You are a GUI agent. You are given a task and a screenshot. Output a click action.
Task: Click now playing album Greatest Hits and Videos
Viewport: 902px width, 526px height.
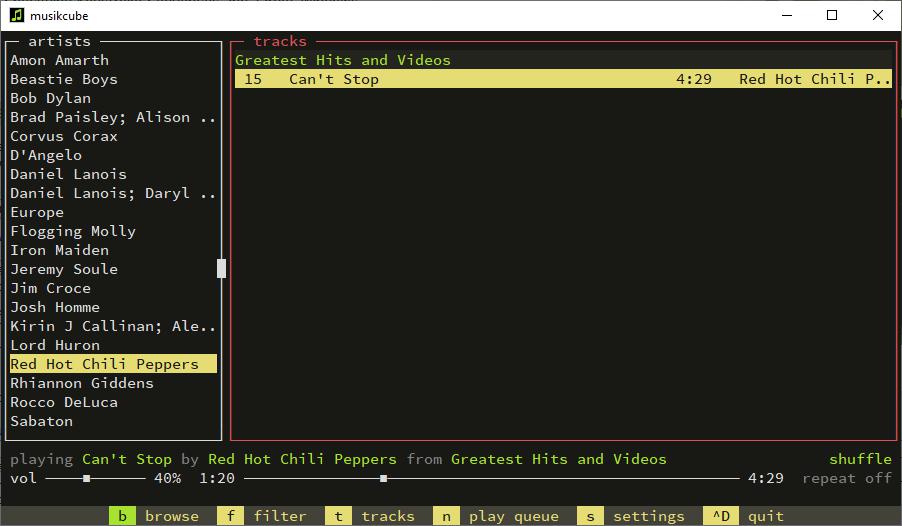(559, 459)
